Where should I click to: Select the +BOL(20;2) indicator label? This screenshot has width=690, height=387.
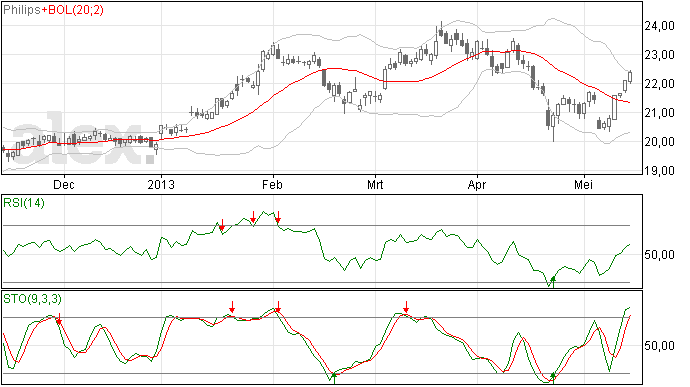73,10
